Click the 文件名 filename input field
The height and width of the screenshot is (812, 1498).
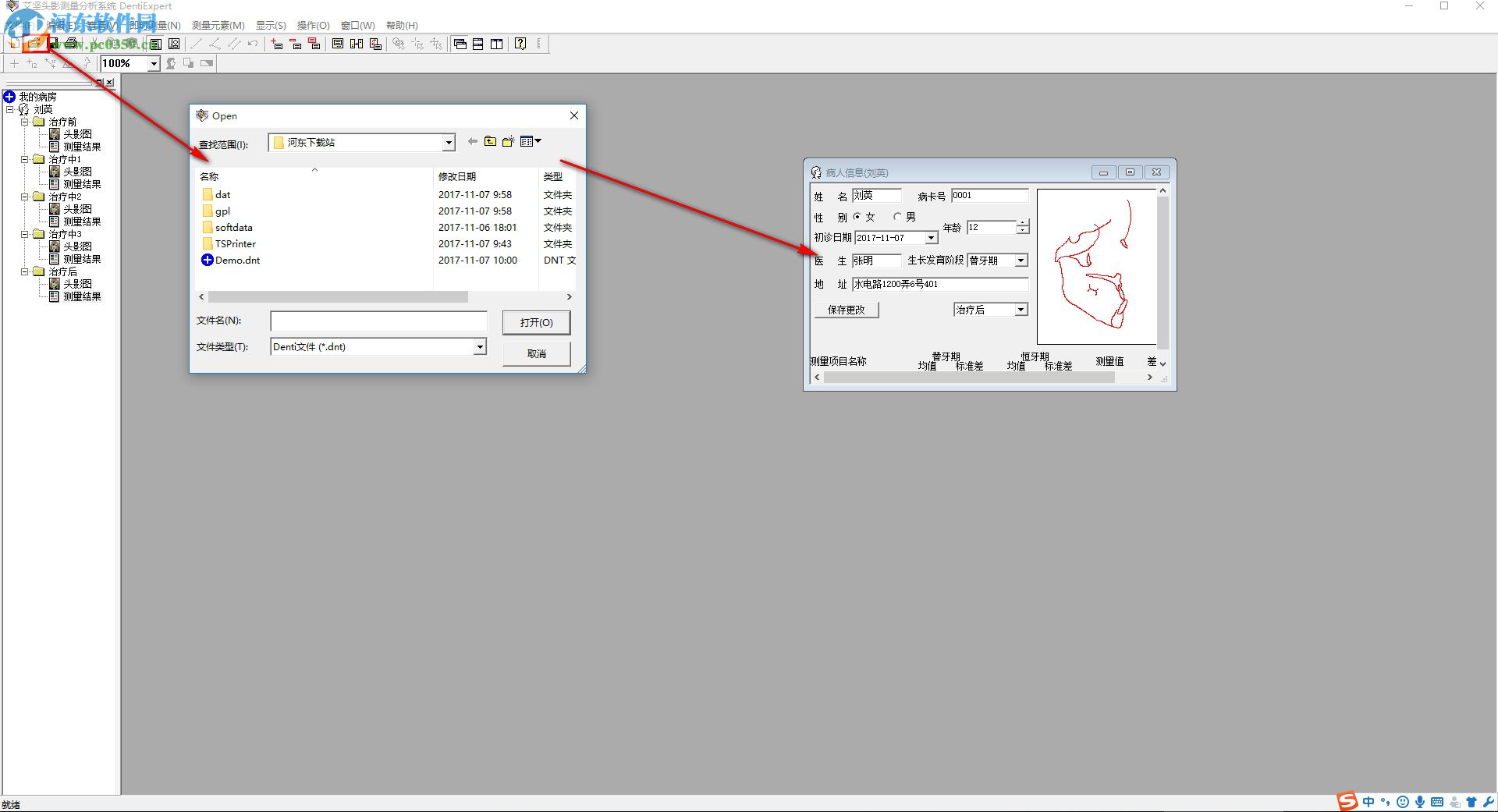pos(378,321)
